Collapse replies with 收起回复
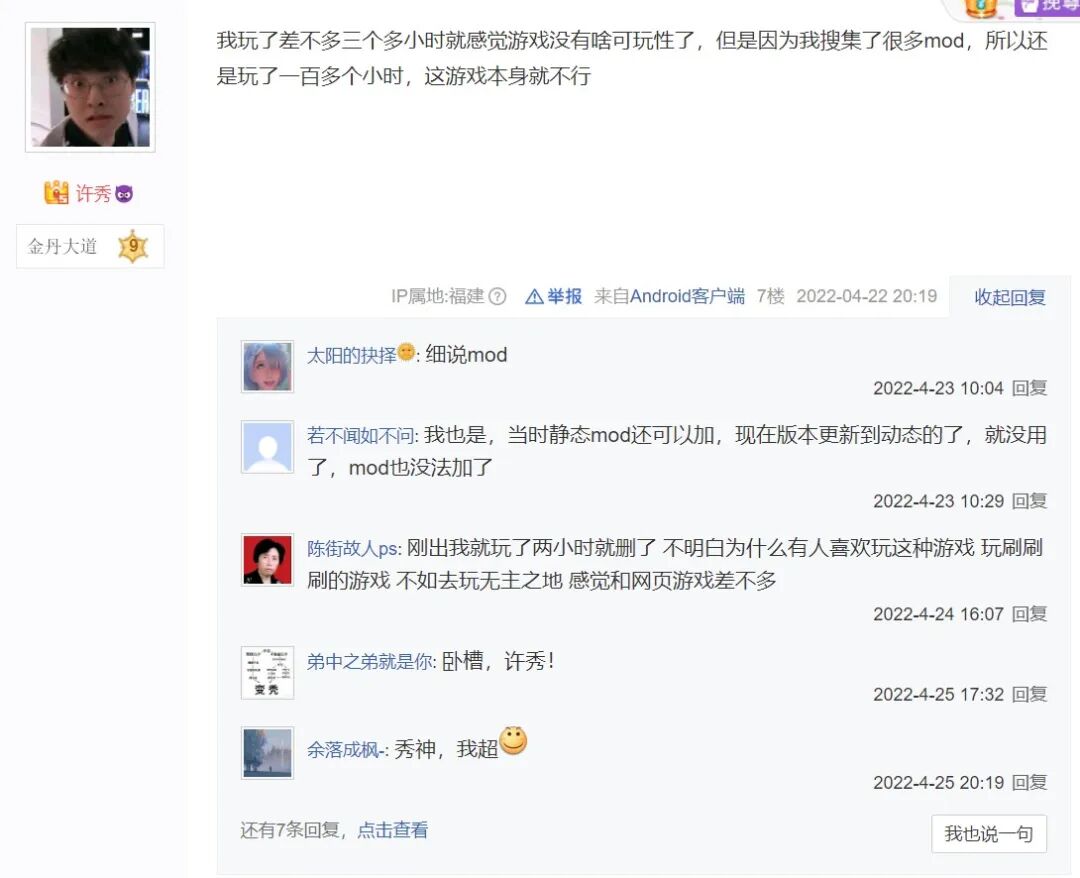The height and width of the screenshot is (878, 1080). point(1010,297)
